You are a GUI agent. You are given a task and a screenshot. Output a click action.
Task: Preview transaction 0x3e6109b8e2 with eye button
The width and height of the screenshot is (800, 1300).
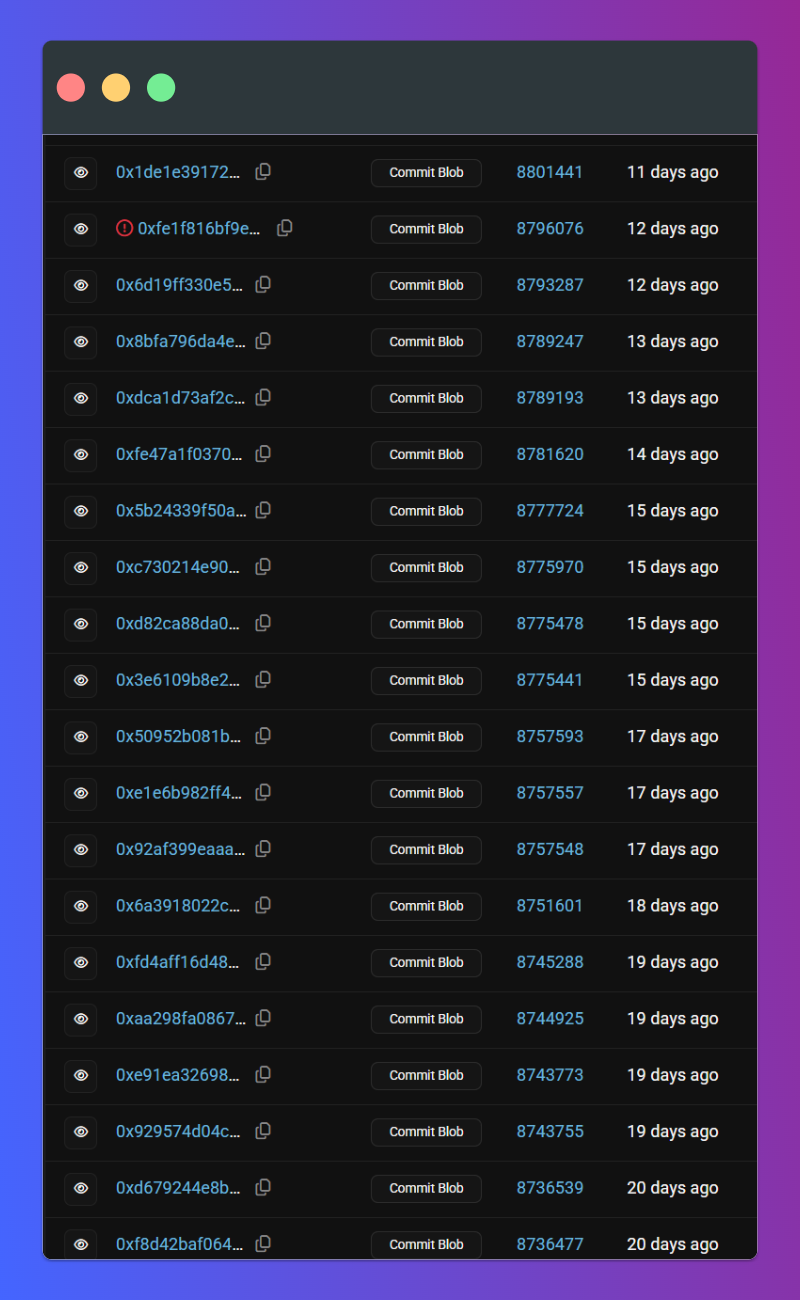81,680
